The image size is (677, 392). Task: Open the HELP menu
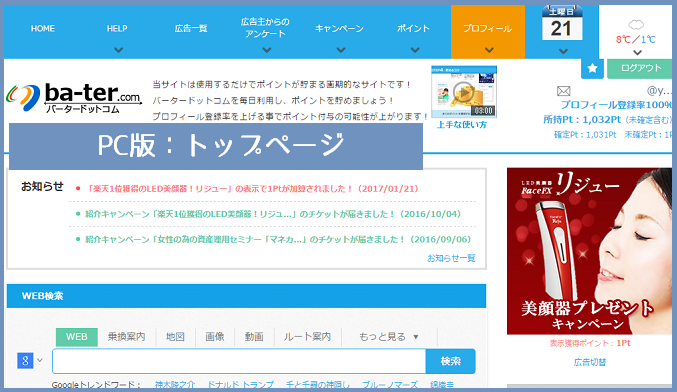pyautogui.click(x=117, y=28)
